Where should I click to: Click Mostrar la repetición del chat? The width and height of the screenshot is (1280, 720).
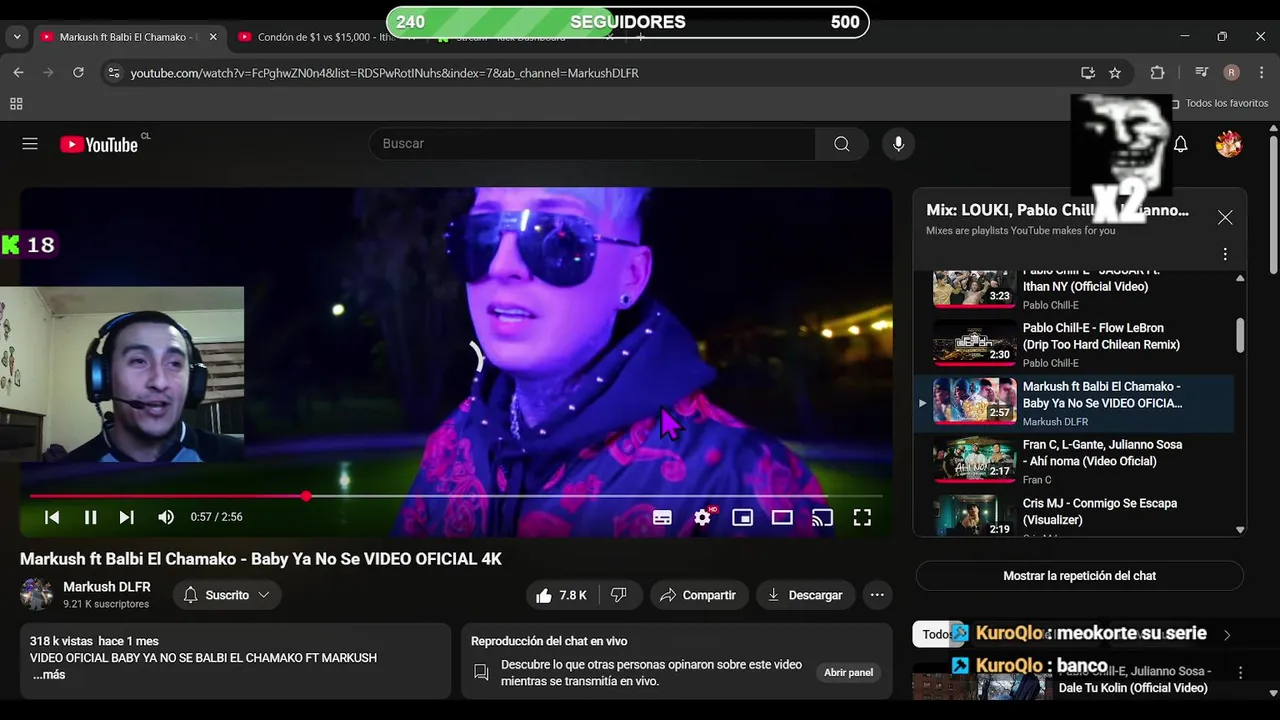pos(1079,576)
